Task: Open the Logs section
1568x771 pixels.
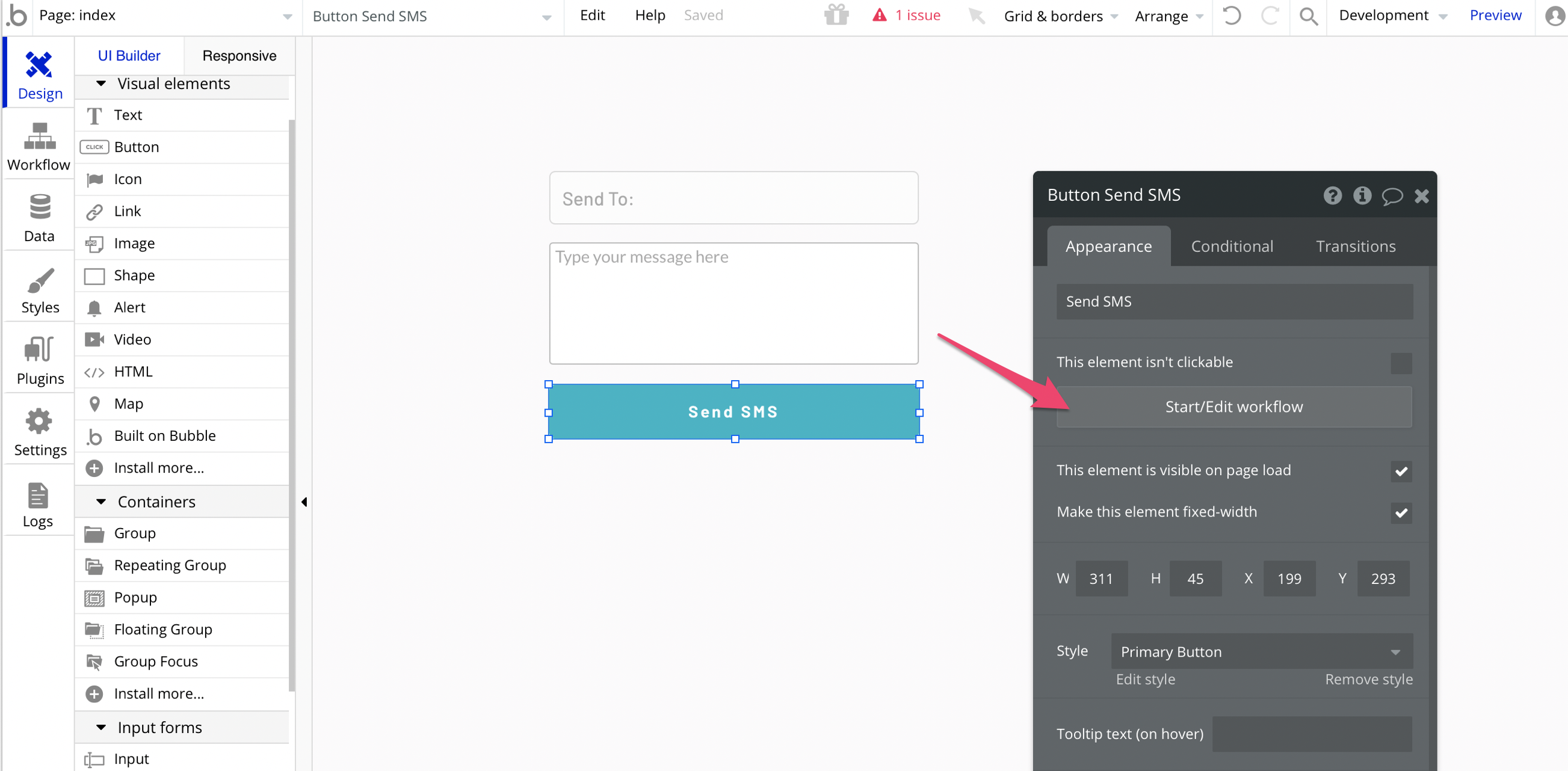Action: tap(39, 503)
